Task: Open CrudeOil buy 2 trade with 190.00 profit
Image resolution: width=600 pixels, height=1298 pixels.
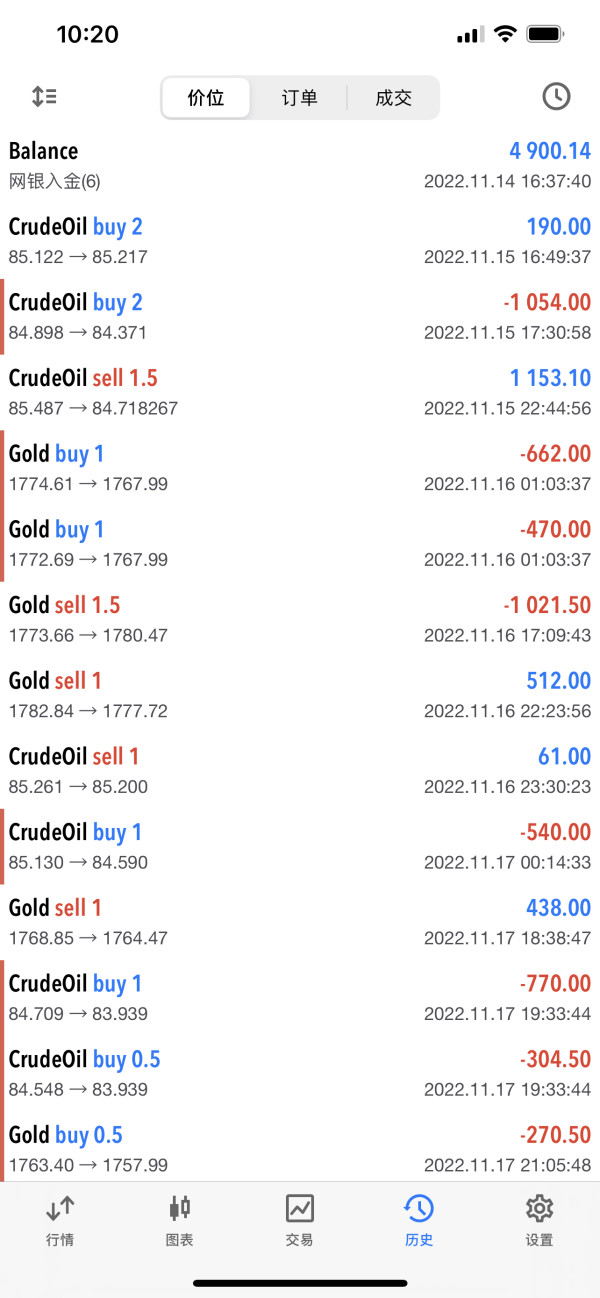Action: pyautogui.click(x=300, y=241)
